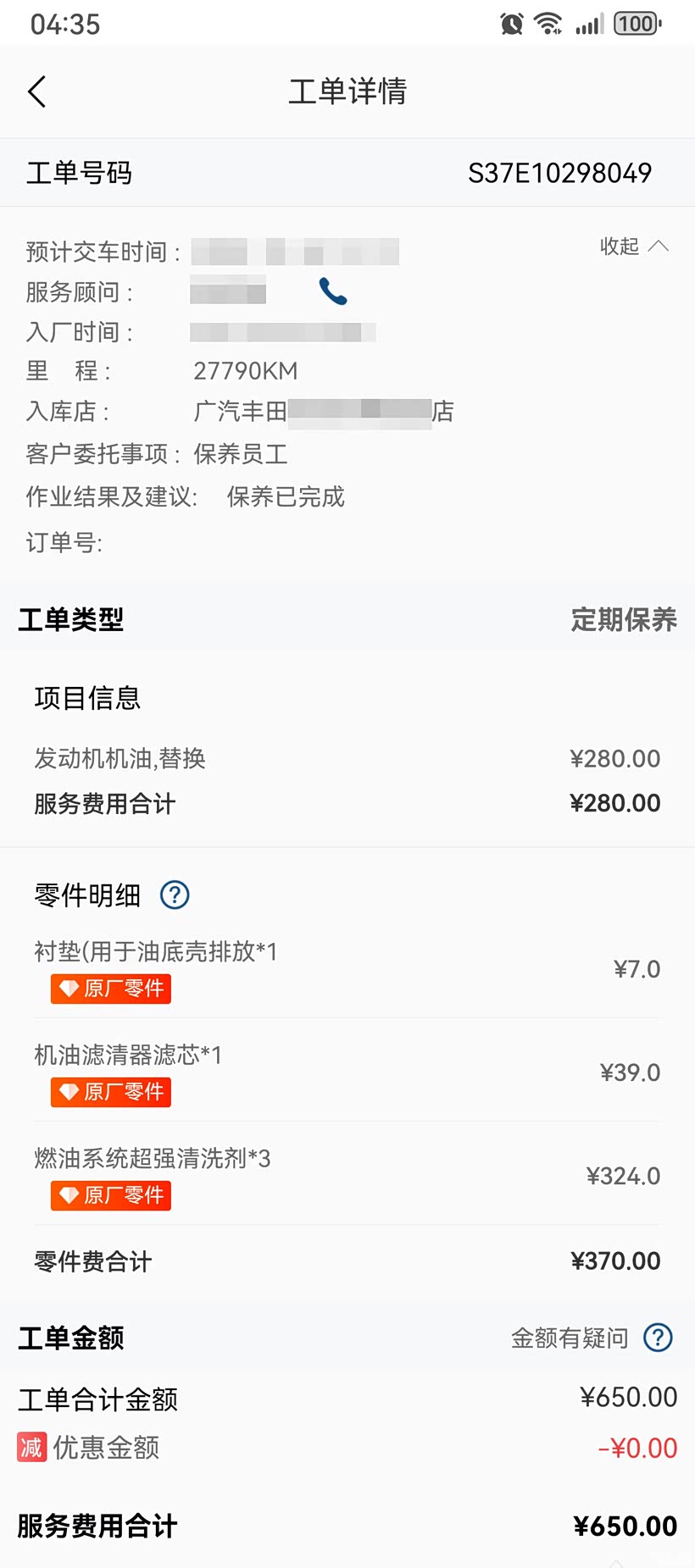695x1568 pixels.
Task: Tap the alarm icon in status bar
Action: [511, 24]
